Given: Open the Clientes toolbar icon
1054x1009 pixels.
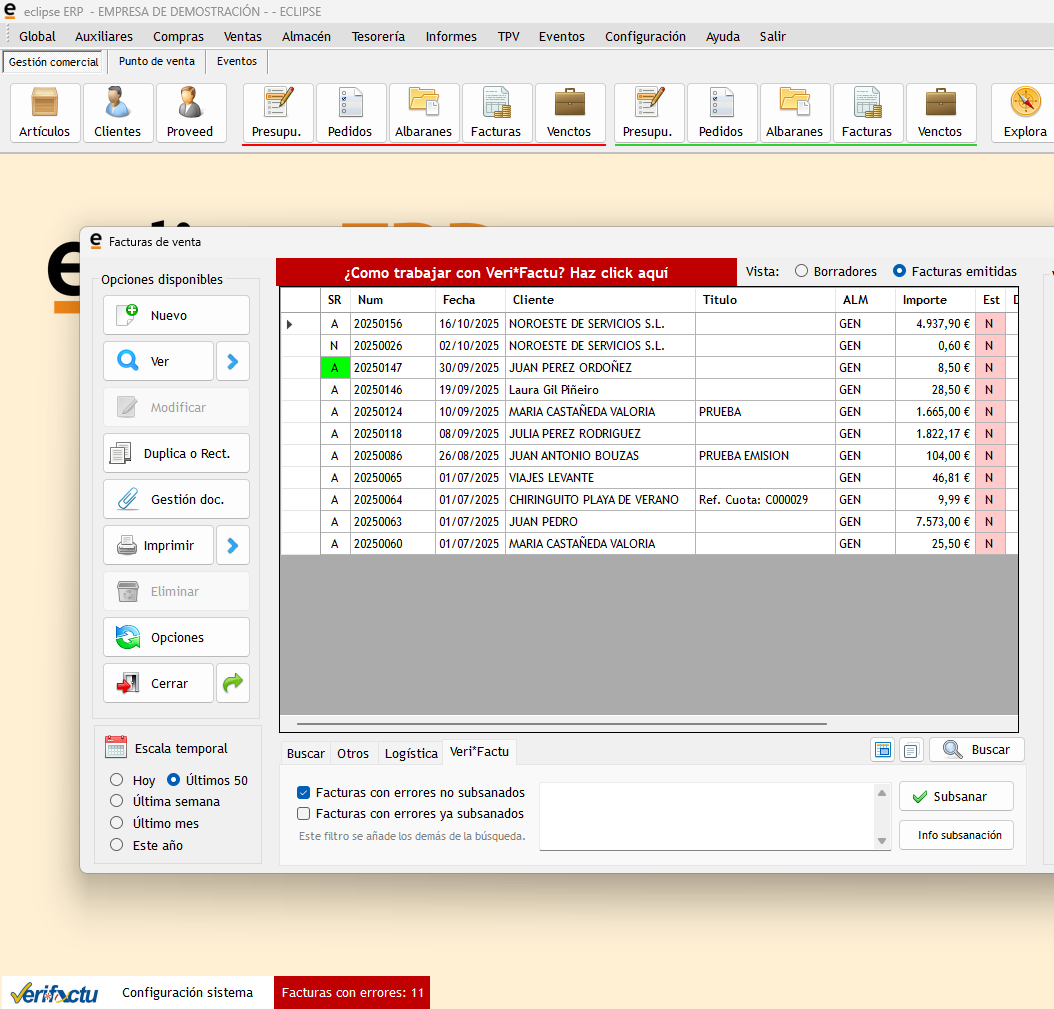Looking at the screenshot, I should (118, 112).
